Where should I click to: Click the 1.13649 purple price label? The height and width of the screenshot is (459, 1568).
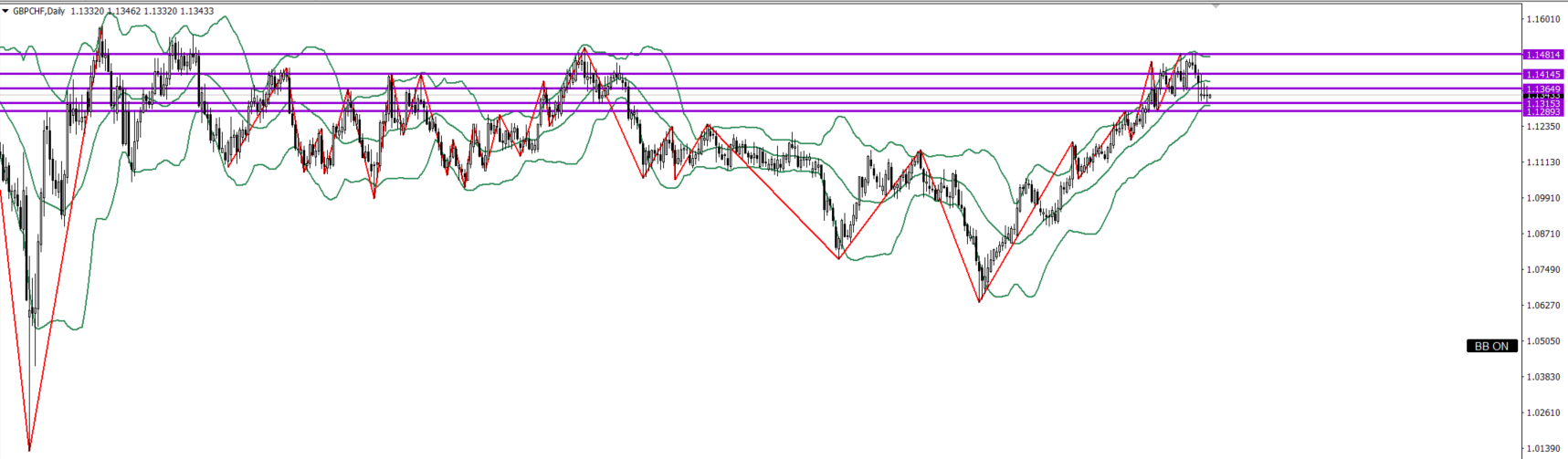1543,89
